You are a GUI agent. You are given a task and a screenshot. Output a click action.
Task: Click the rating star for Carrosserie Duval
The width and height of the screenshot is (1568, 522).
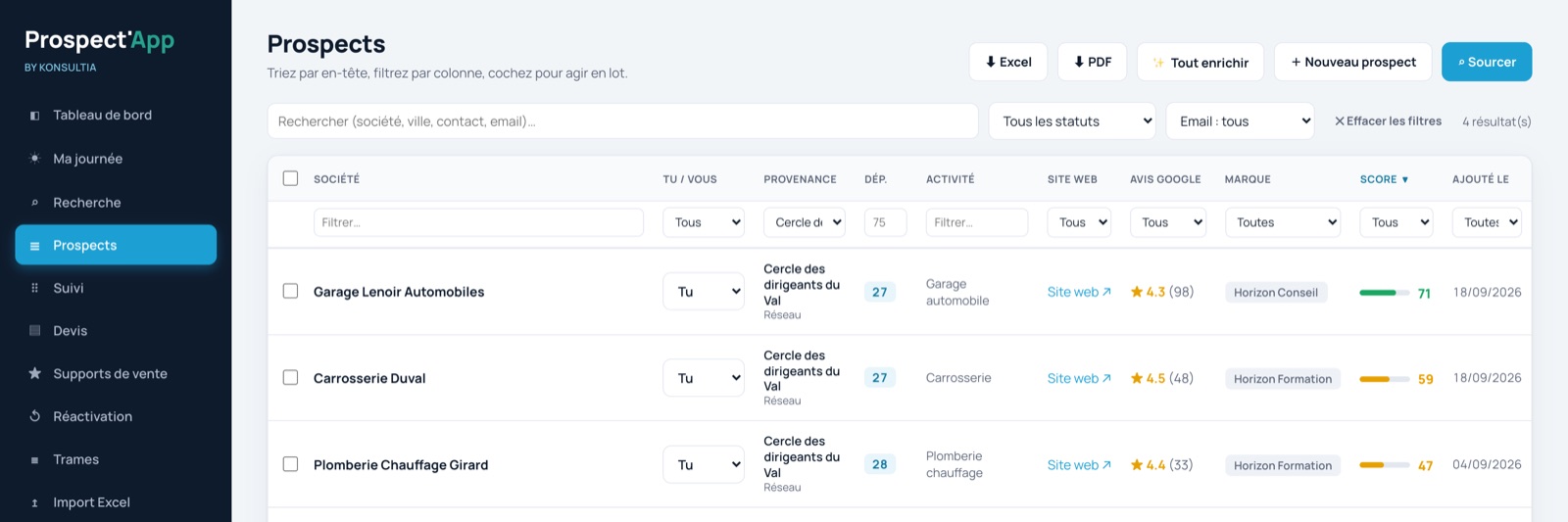tap(1137, 377)
